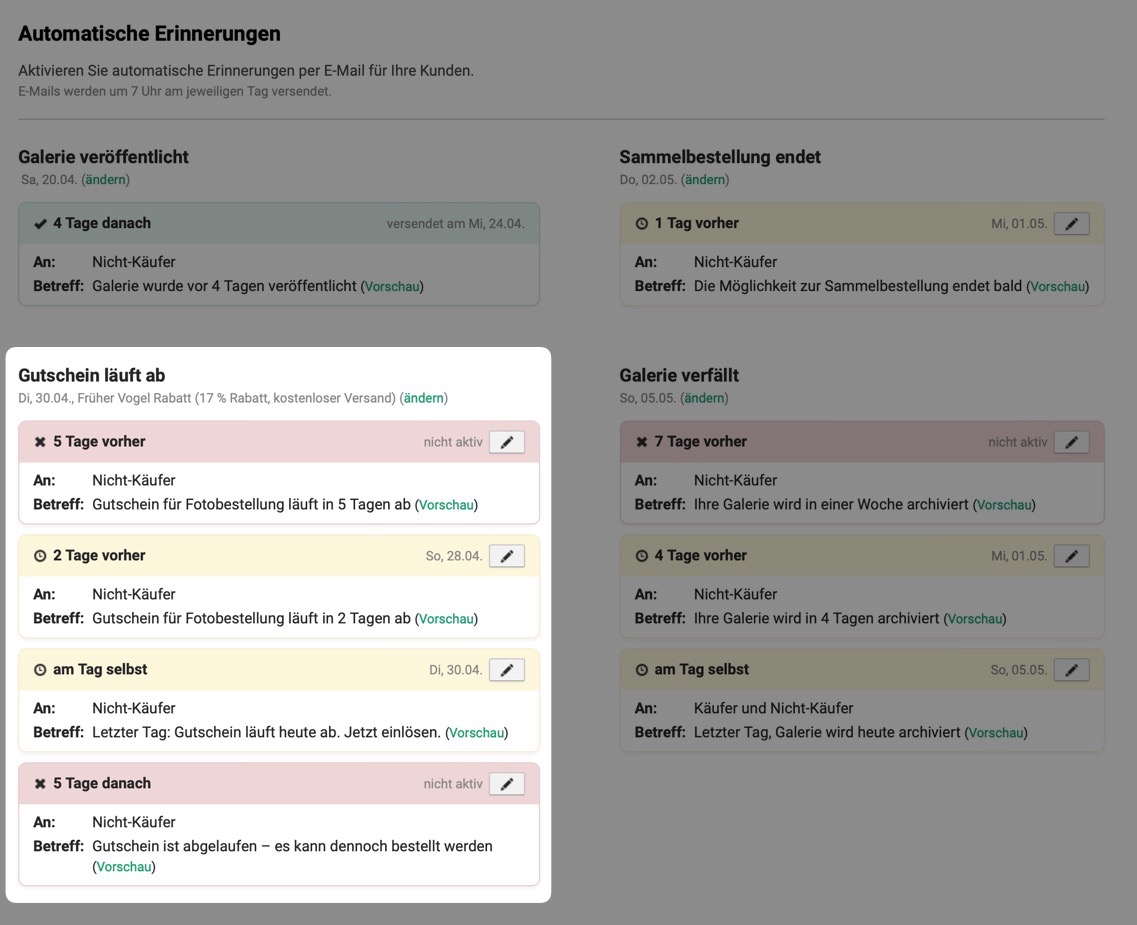Preview 'Galerie wurde vor 4 Tagen veröffentlicht' email
Image resolution: width=1137 pixels, height=925 pixels.
click(x=392, y=287)
